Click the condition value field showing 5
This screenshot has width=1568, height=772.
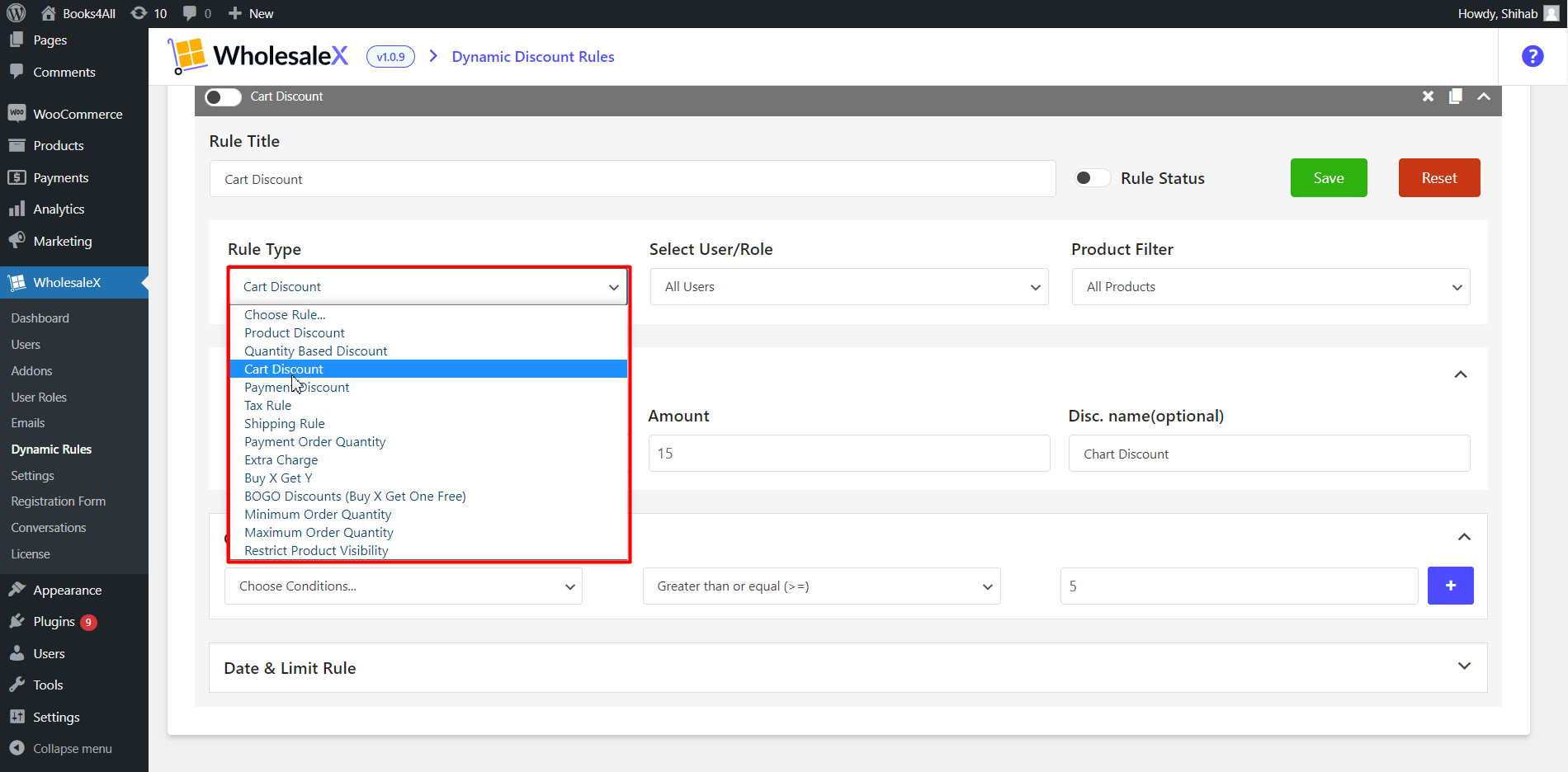(x=1239, y=586)
